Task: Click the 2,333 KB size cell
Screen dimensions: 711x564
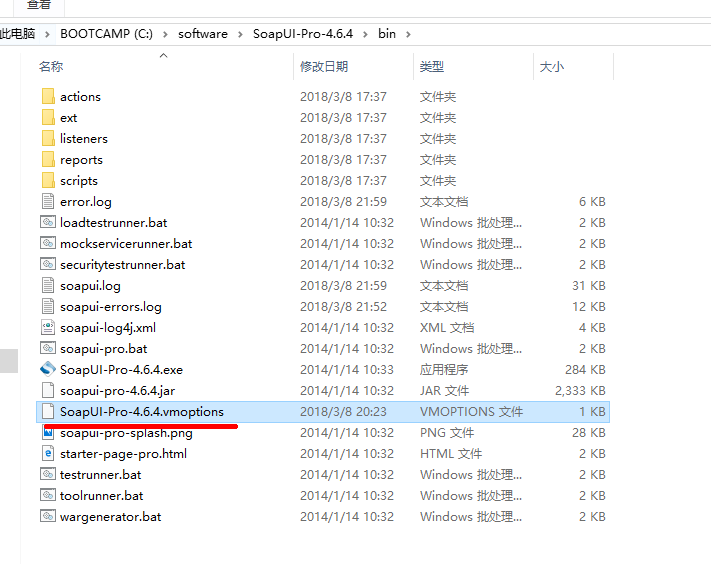Action: [x=580, y=391]
